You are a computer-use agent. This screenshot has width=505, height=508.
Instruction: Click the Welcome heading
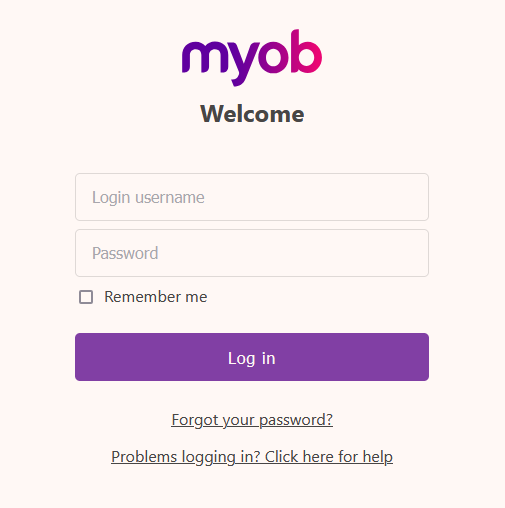(252, 114)
